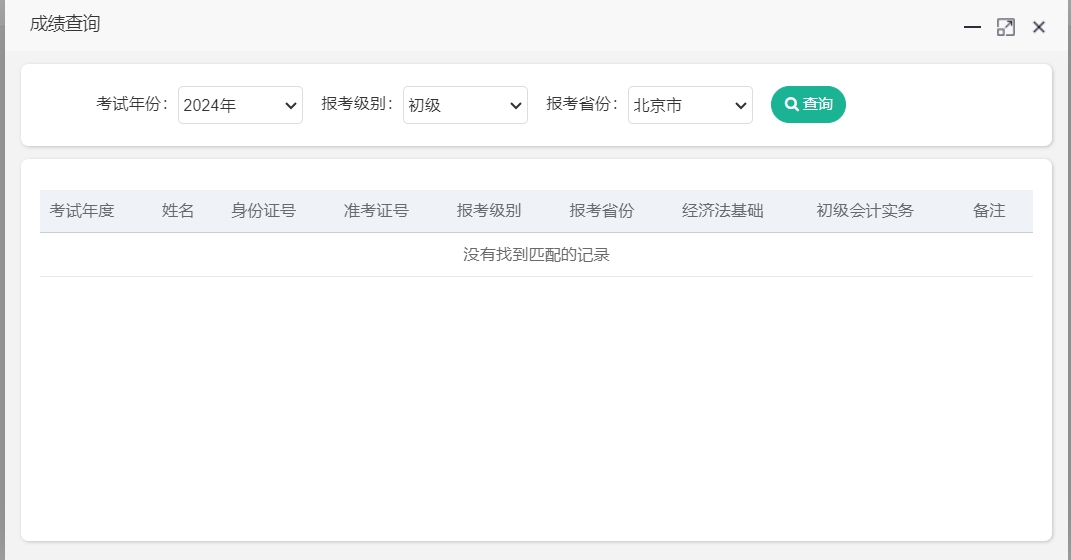Click the 备注 column header
The height and width of the screenshot is (560, 1071).
989,211
